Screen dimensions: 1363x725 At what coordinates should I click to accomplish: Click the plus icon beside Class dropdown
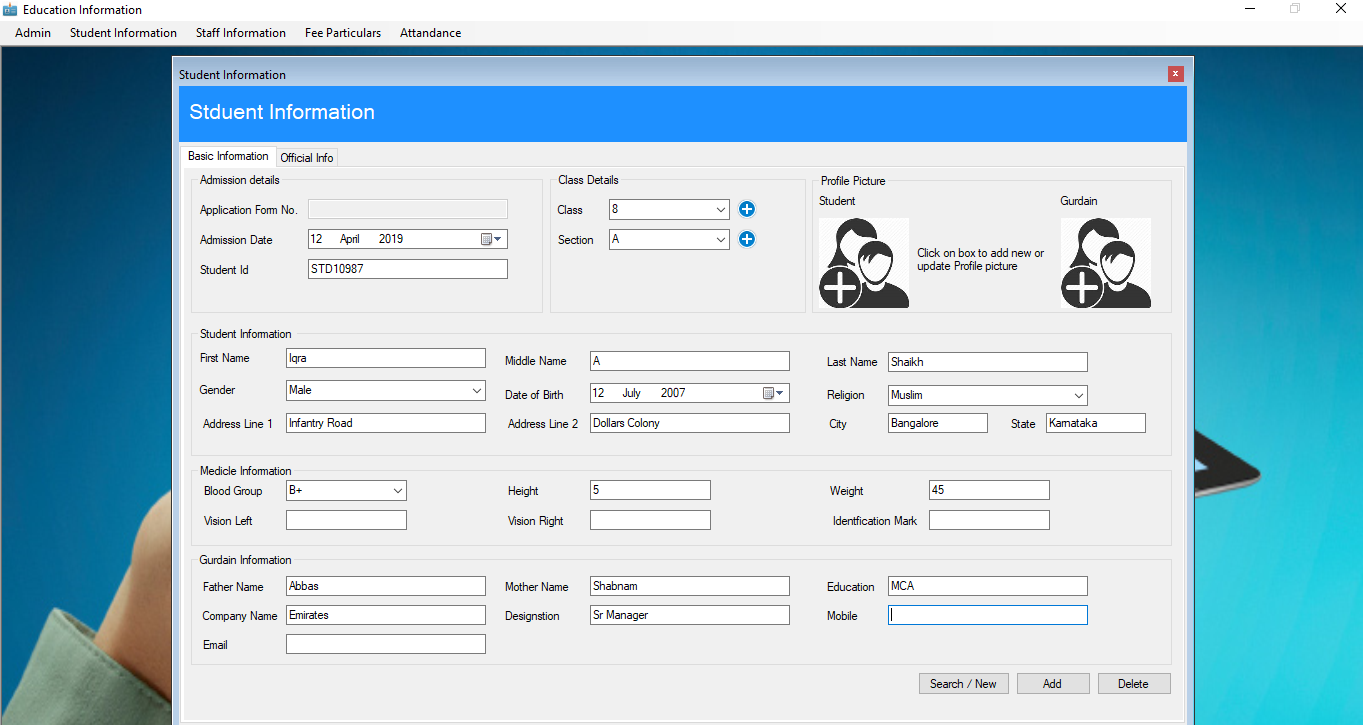point(747,209)
